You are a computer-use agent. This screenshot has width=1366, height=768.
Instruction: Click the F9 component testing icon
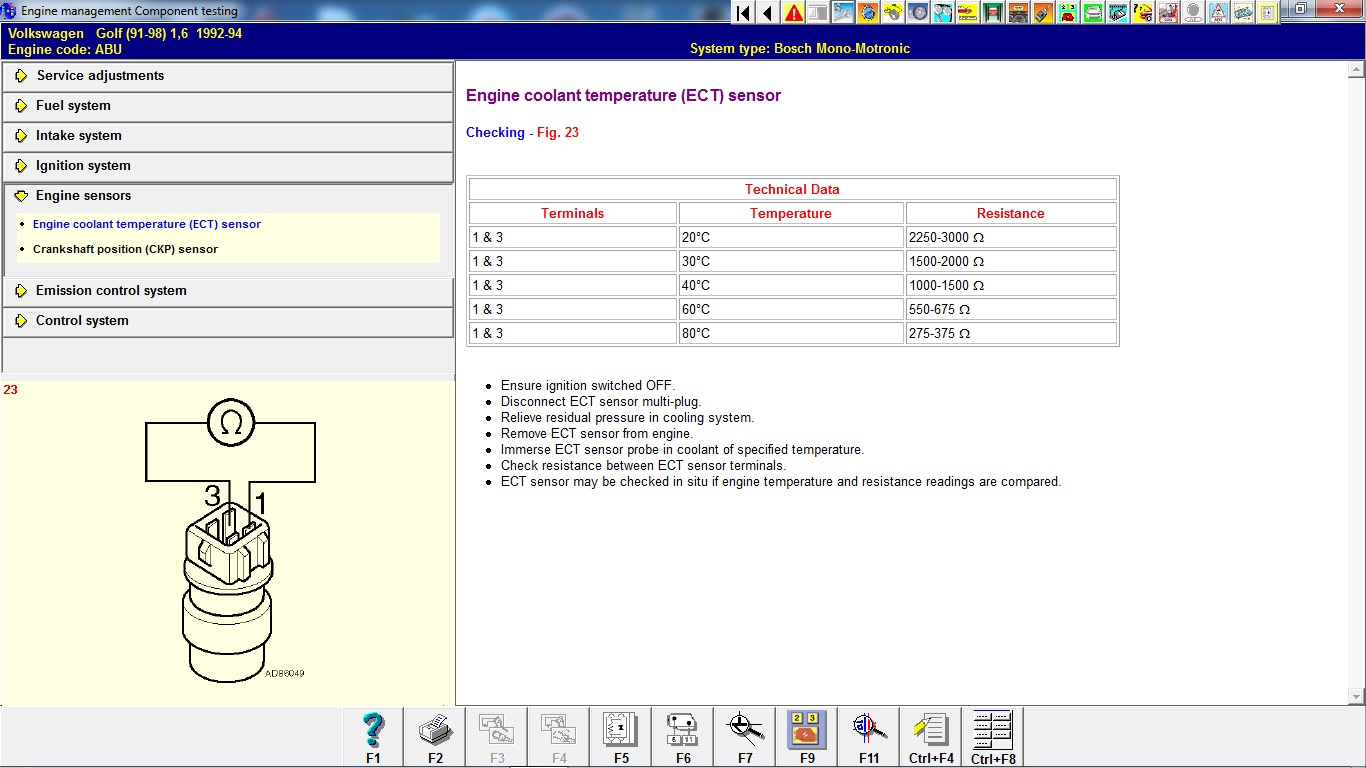click(x=807, y=736)
